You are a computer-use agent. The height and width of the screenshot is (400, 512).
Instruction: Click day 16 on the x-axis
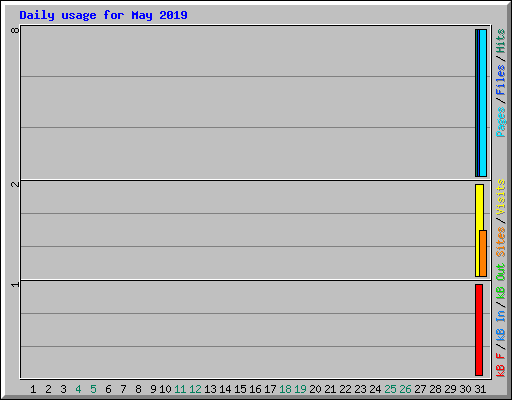pos(255,389)
